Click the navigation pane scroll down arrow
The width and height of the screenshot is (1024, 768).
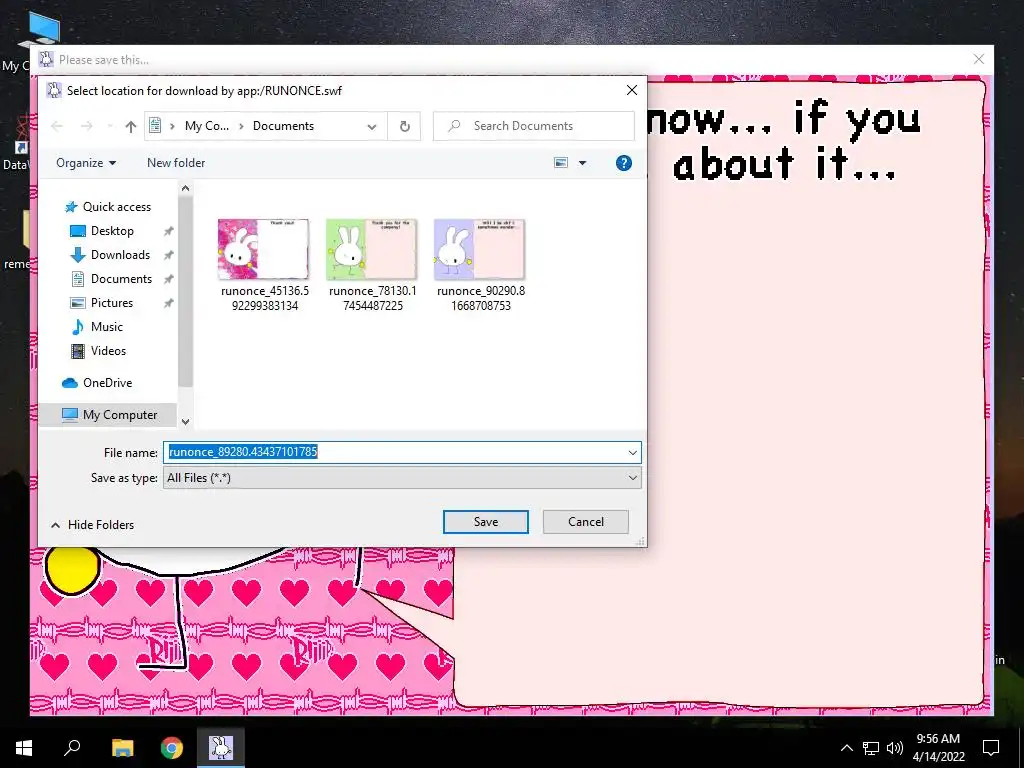point(185,422)
